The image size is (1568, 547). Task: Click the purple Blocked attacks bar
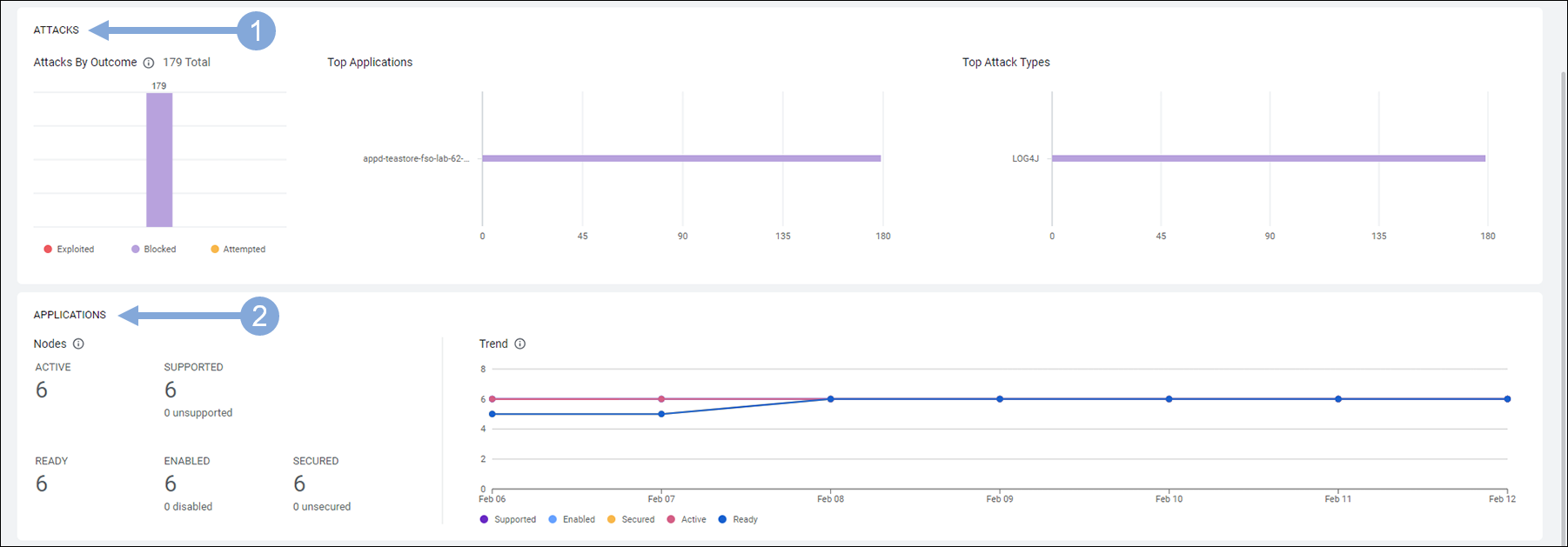tap(159, 160)
